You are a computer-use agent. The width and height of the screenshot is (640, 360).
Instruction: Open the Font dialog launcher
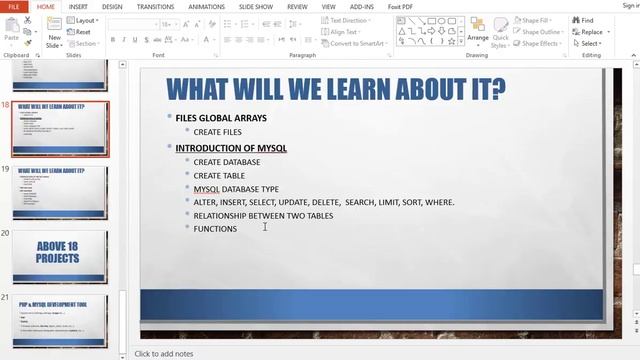(216, 55)
